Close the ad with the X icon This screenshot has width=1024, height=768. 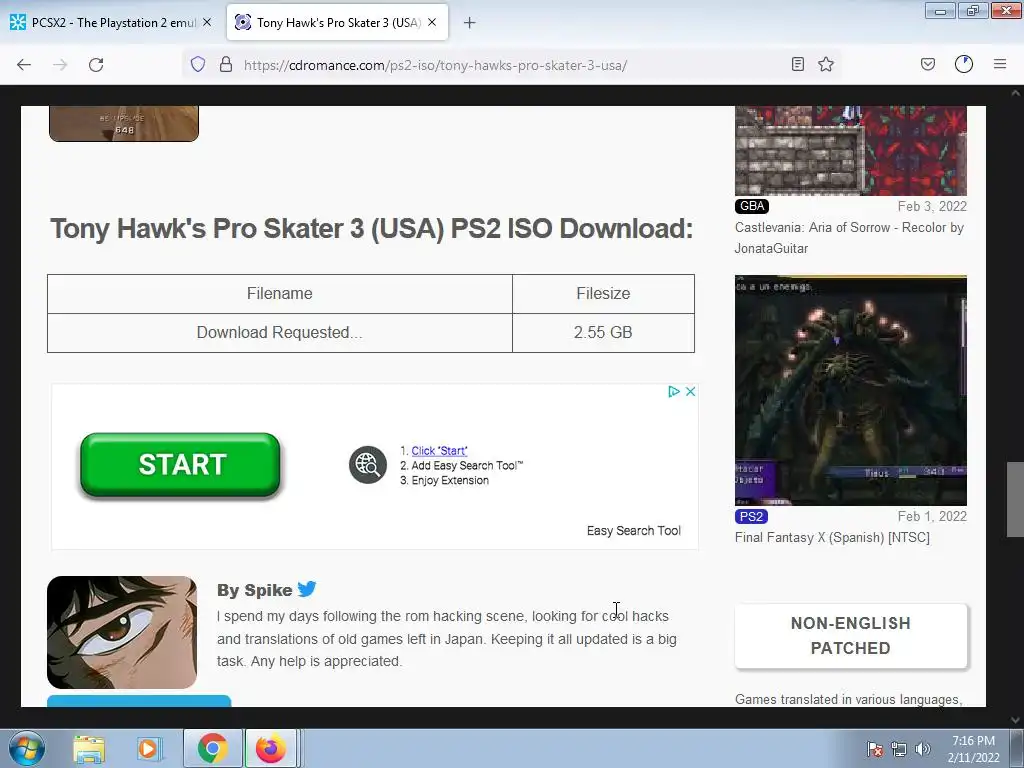tap(690, 391)
